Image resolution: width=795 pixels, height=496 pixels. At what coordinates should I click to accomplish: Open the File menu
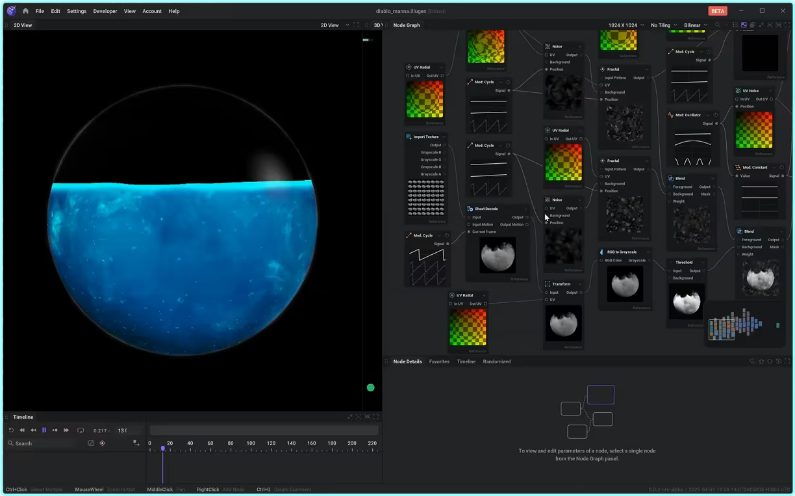[40, 11]
